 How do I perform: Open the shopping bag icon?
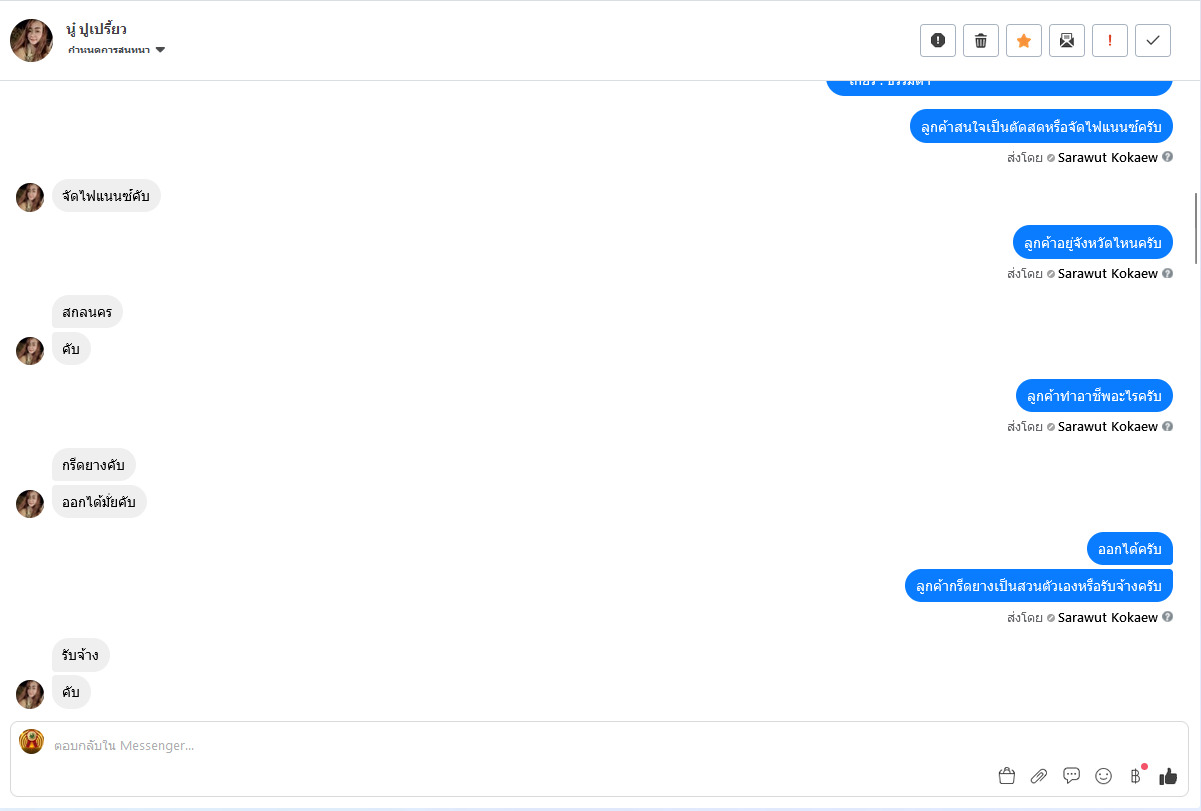1007,776
